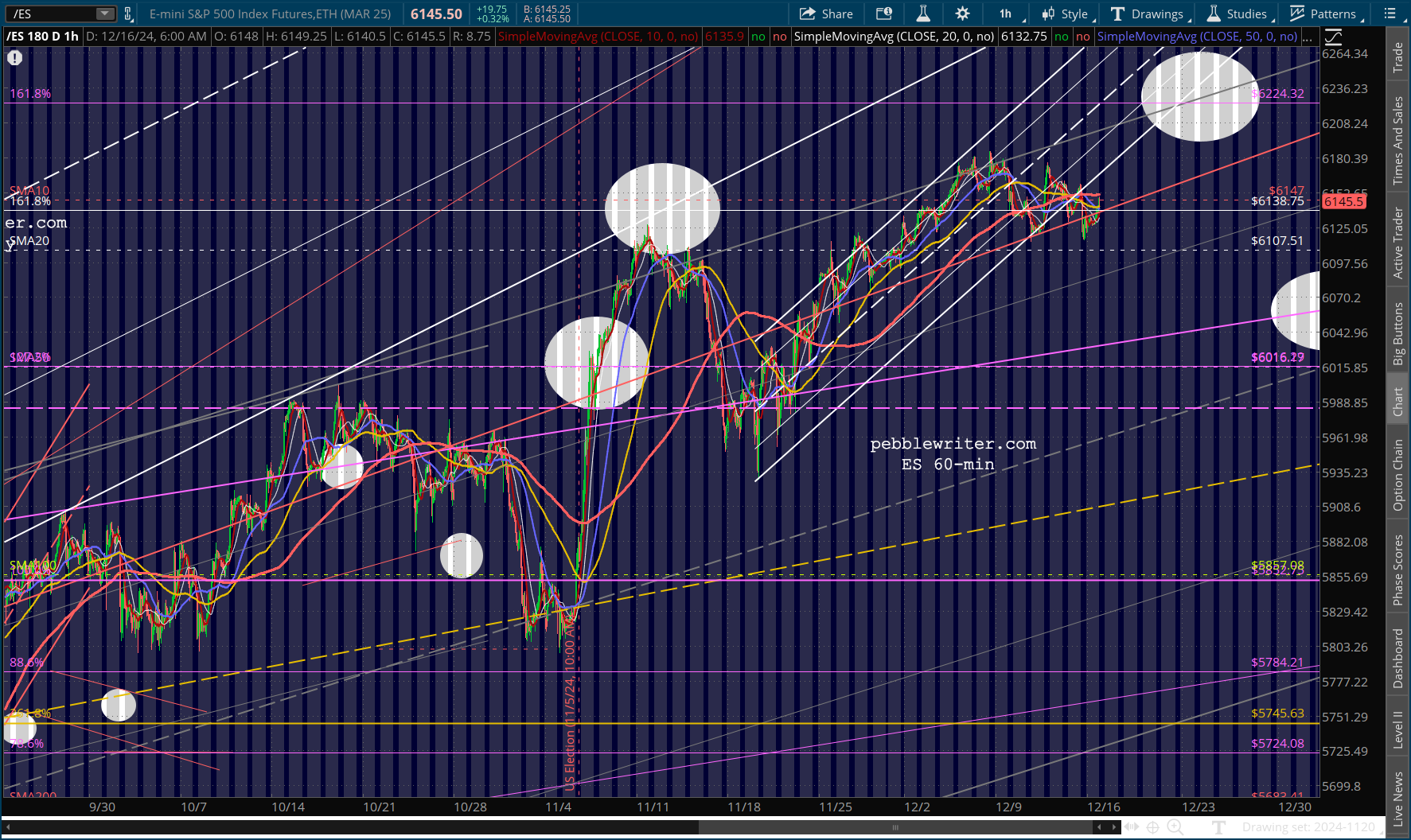
Task: Open the Drawings menu
Action: click(x=1149, y=14)
